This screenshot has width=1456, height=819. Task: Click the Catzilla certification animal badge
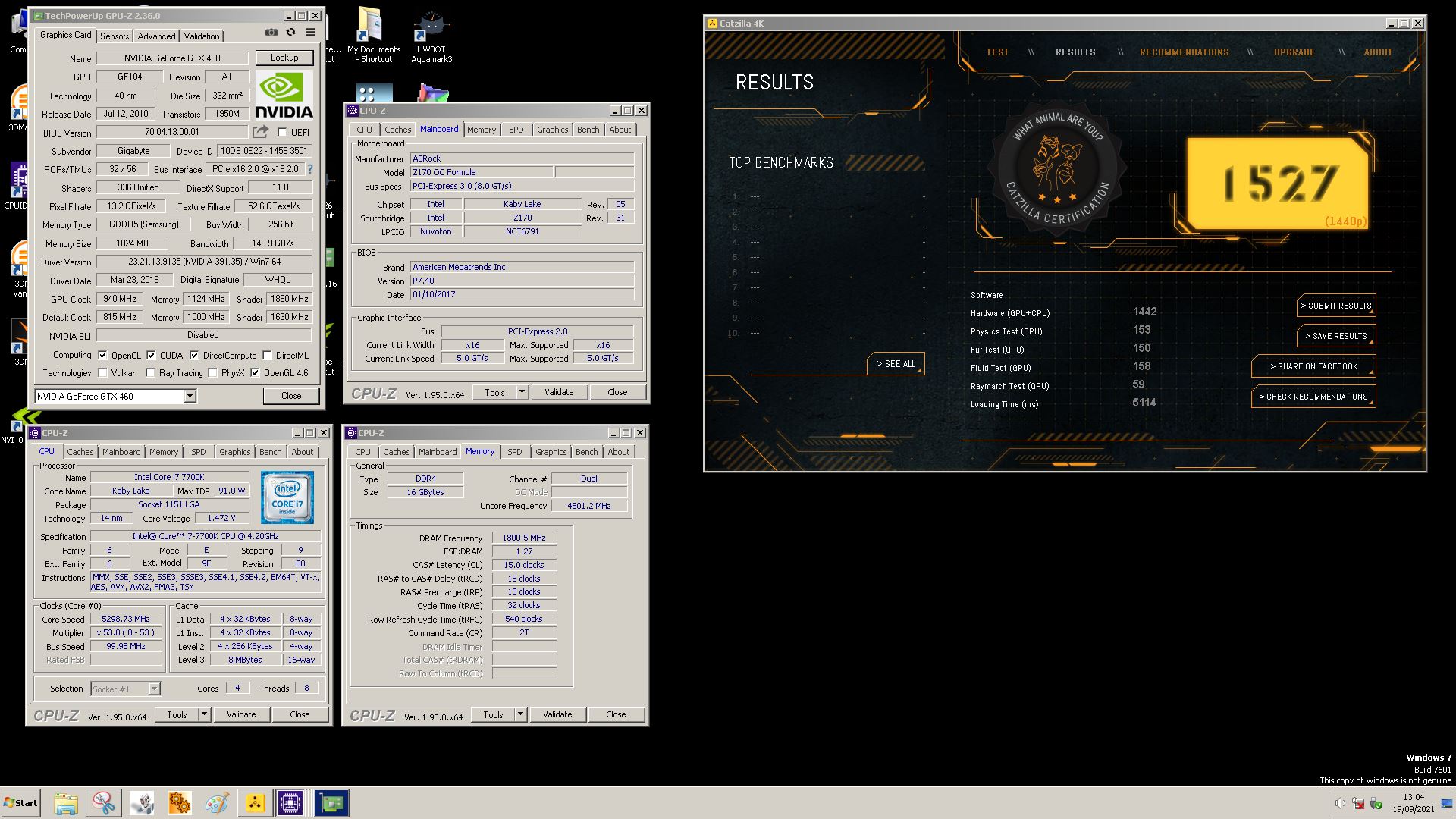click(x=1057, y=168)
